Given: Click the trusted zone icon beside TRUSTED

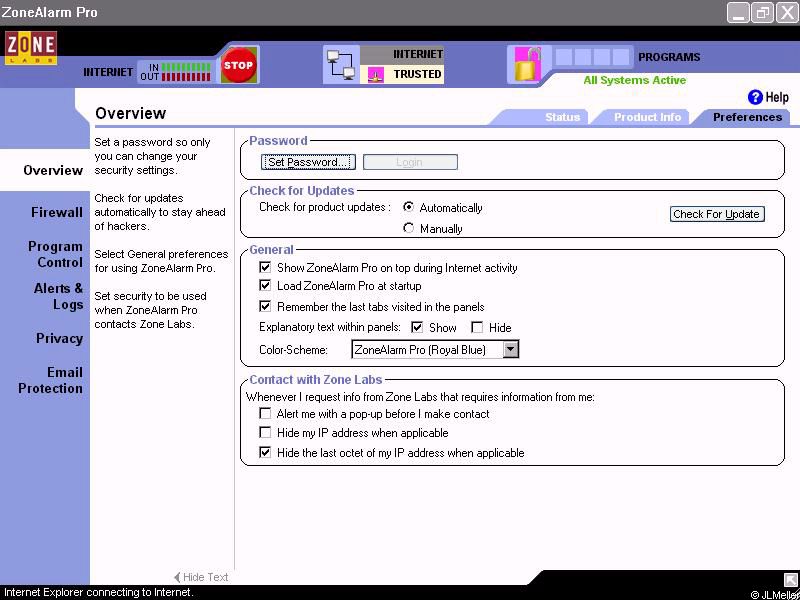Looking at the screenshot, I should (x=376, y=75).
